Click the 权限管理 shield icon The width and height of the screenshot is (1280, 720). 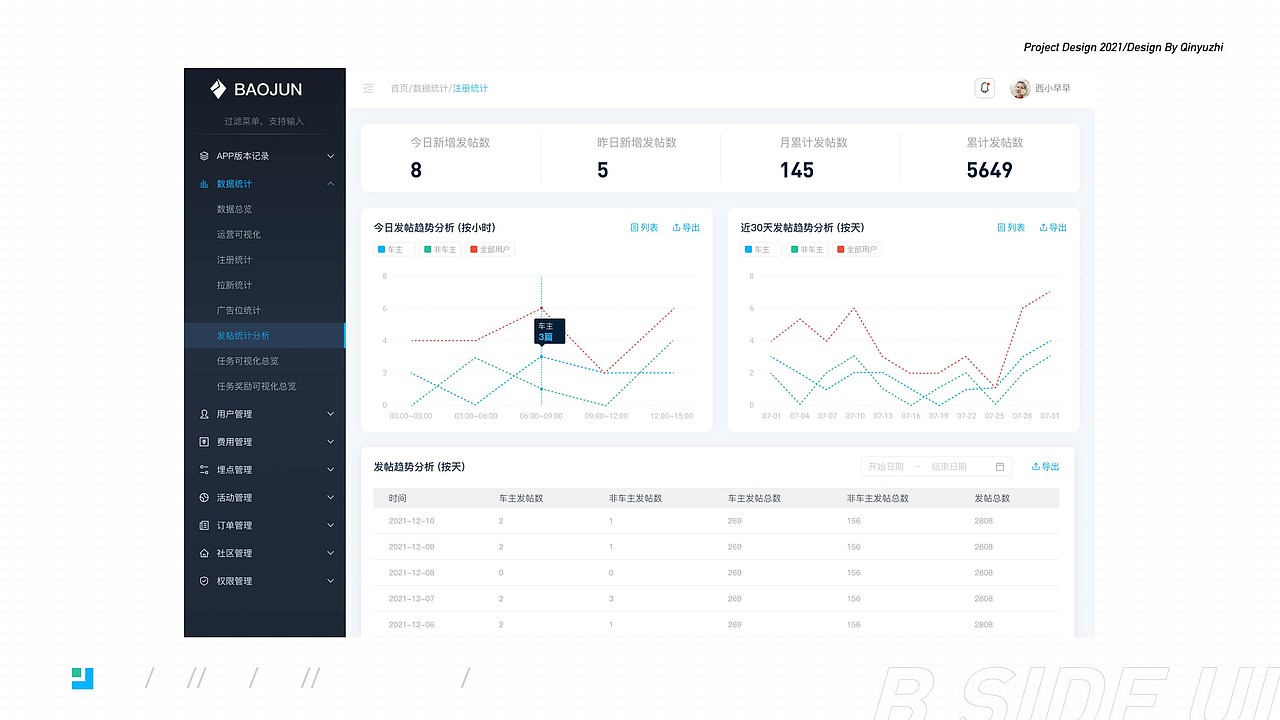(x=204, y=581)
